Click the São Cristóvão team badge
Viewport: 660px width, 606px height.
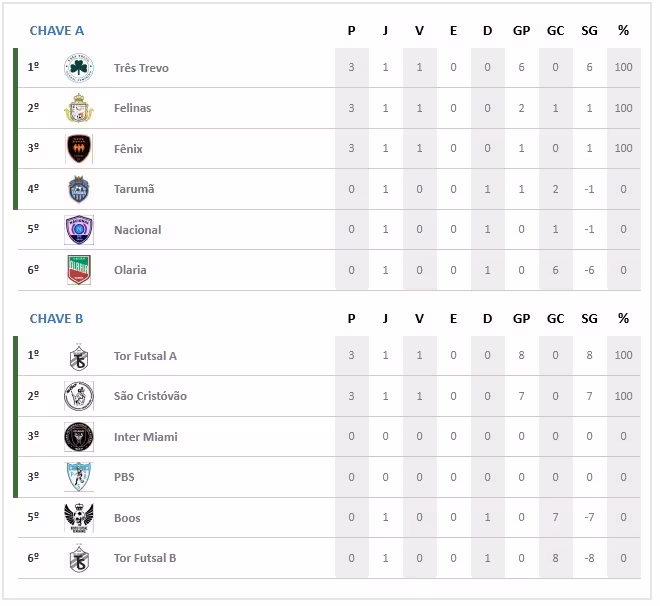pos(79,396)
